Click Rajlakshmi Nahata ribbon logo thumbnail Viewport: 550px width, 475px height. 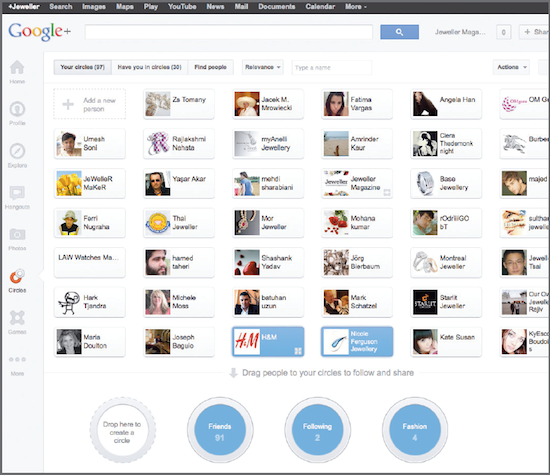click(158, 143)
